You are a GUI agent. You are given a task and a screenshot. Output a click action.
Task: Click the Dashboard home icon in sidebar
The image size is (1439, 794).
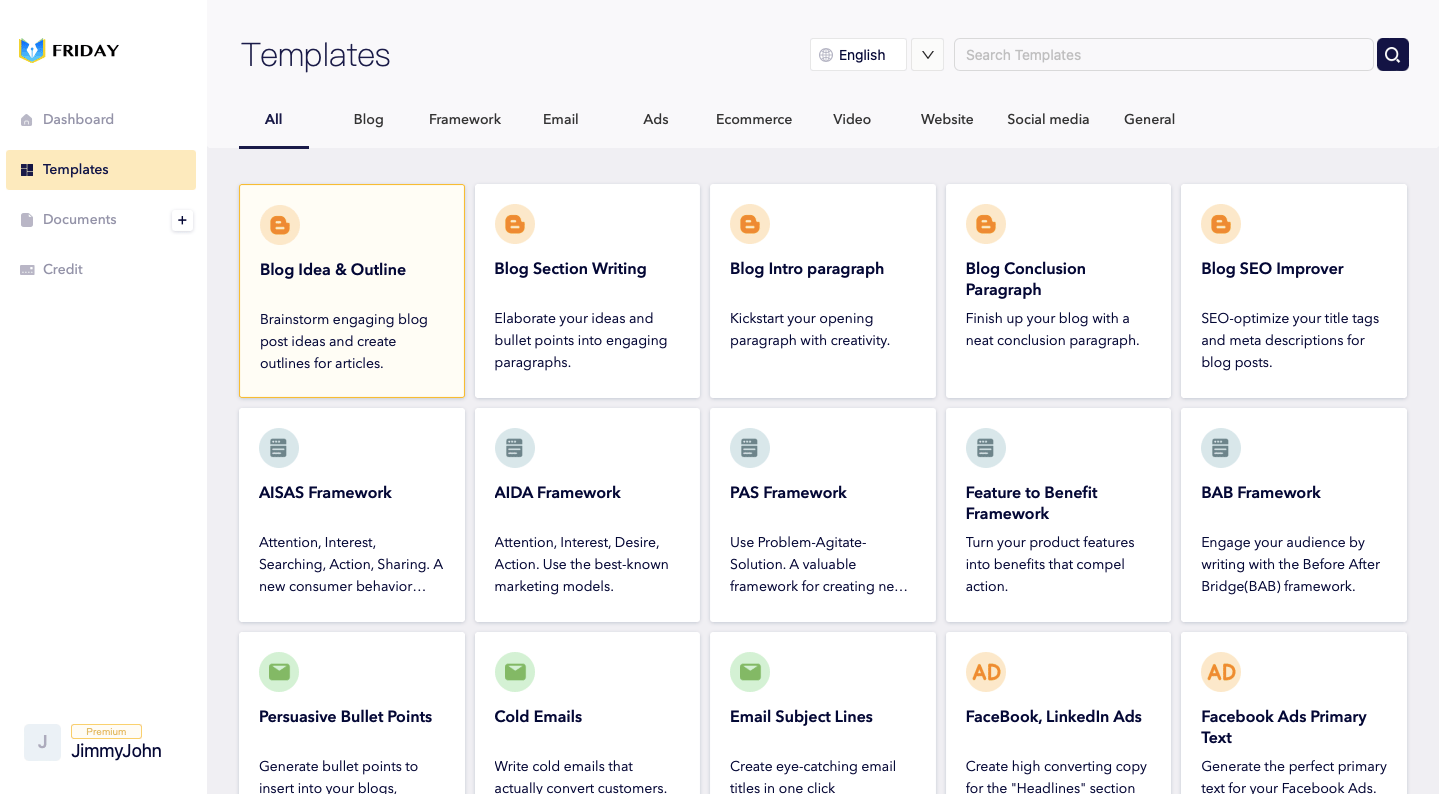coord(27,120)
